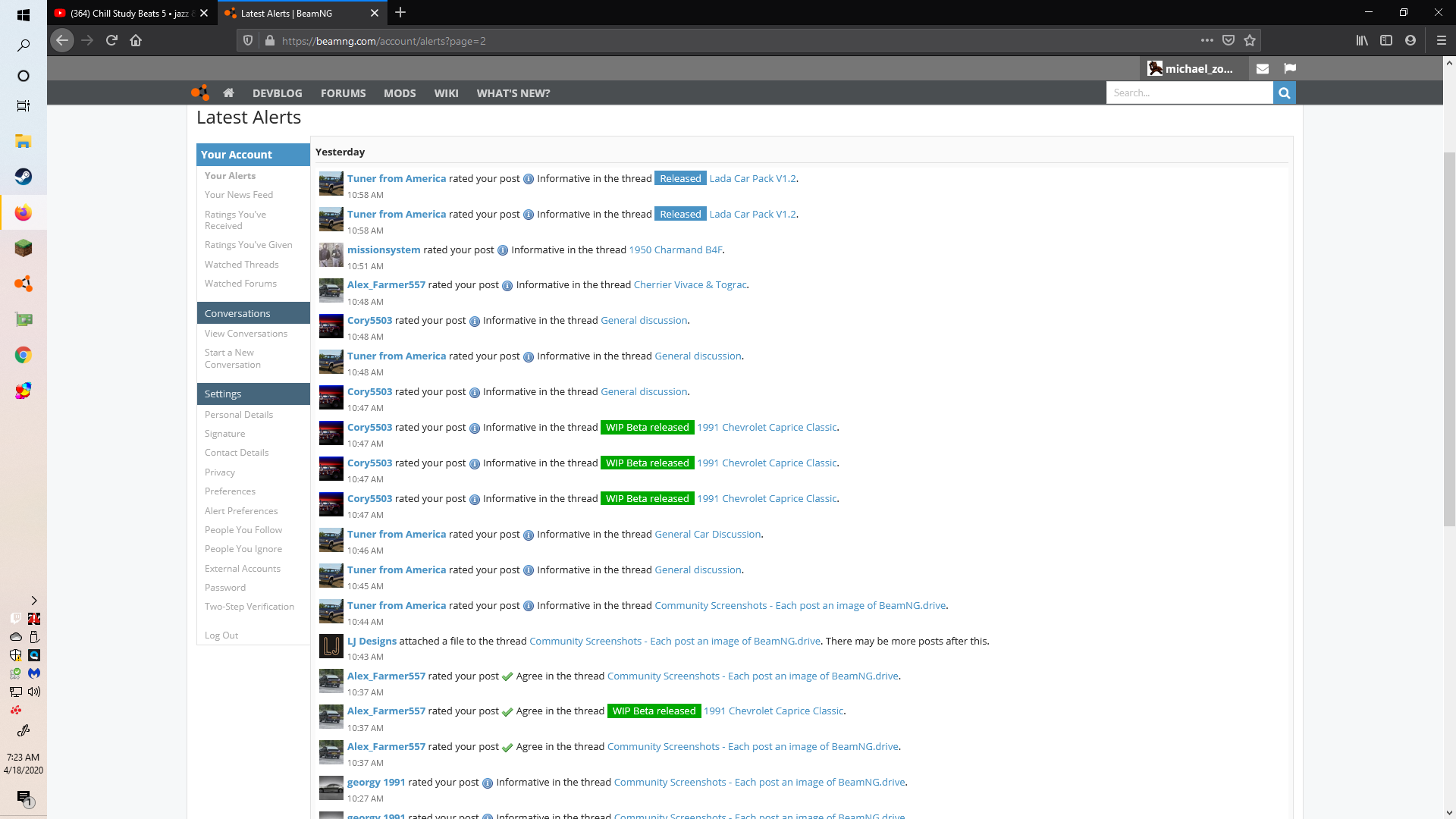Click the BeamNG orange logo in navbar
The width and height of the screenshot is (1456, 819).
click(199, 93)
